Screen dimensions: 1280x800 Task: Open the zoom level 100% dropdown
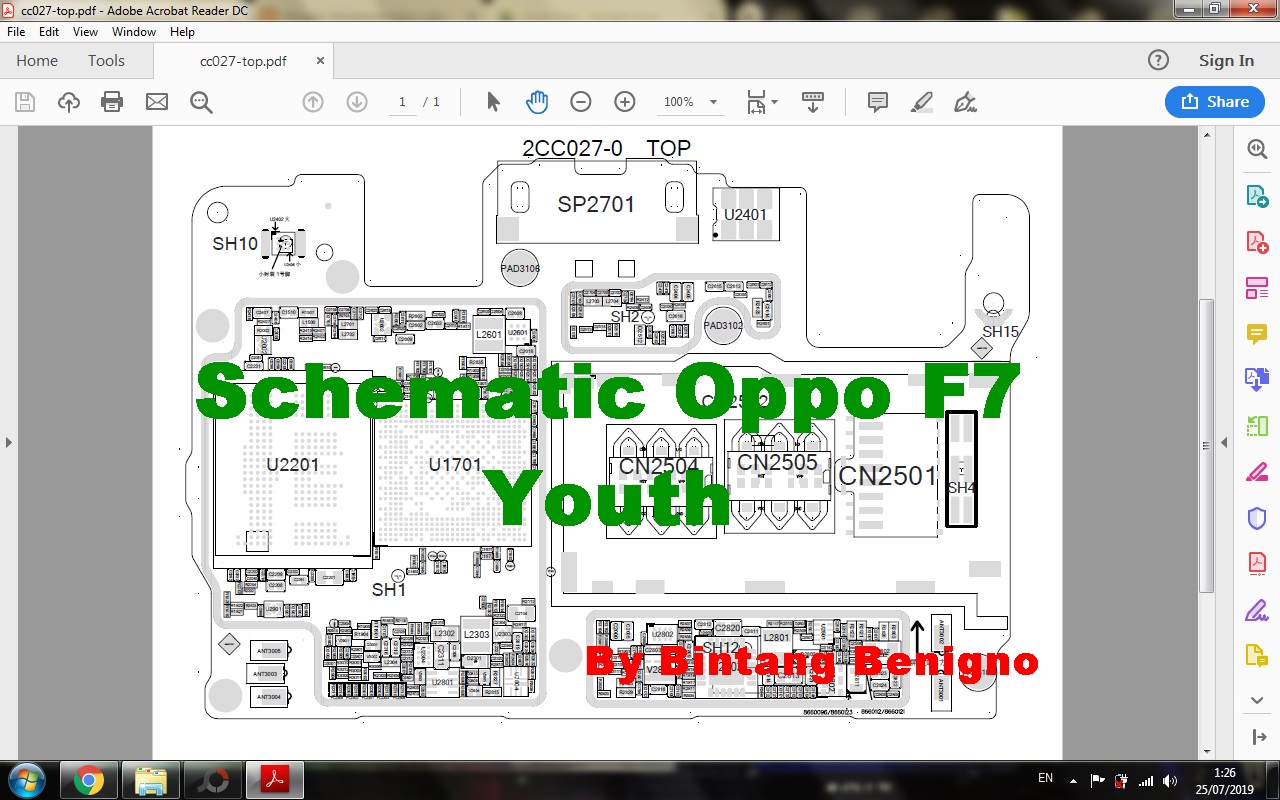tap(689, 101)
